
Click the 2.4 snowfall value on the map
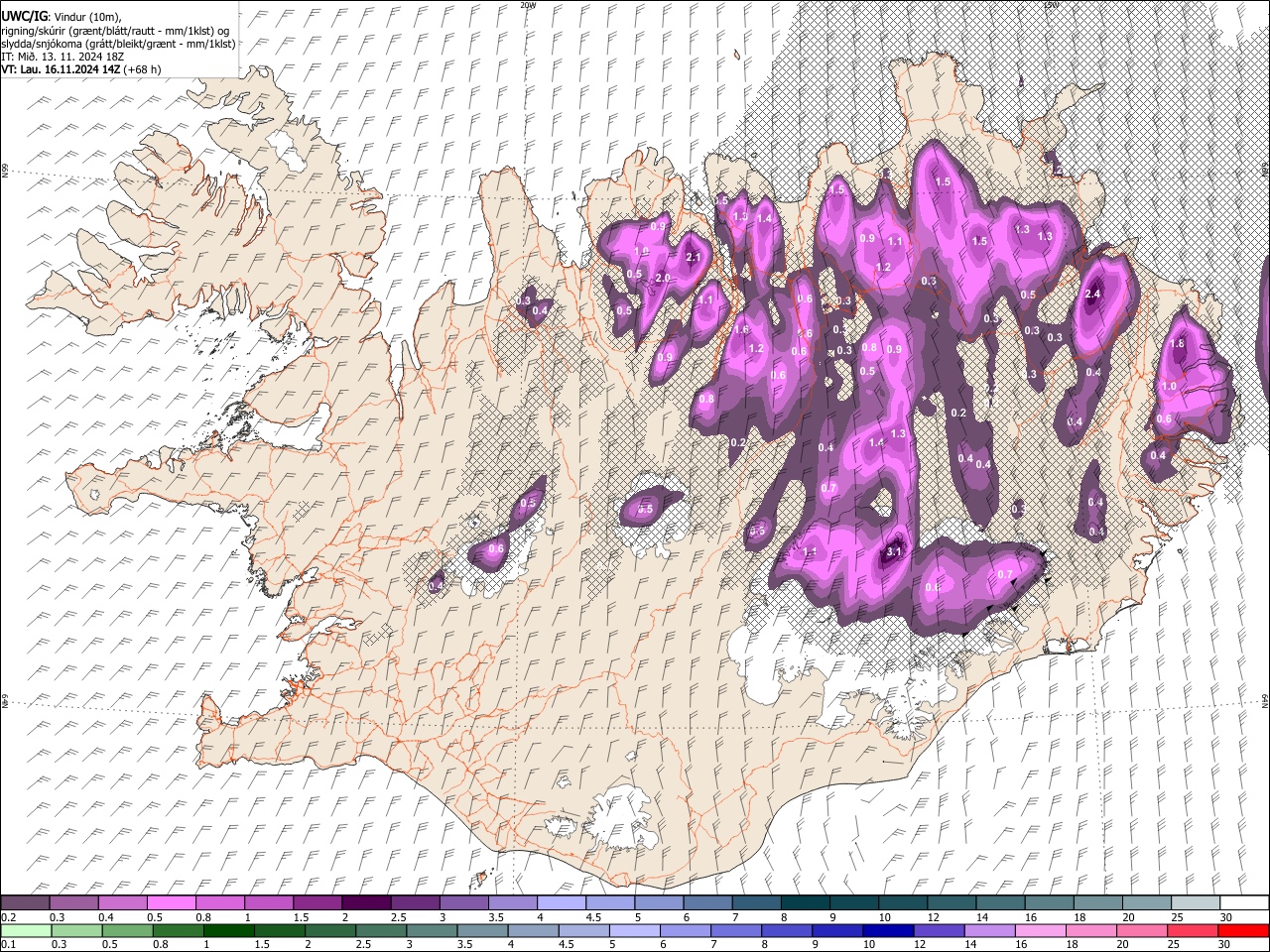click(x=1093, y=295)
